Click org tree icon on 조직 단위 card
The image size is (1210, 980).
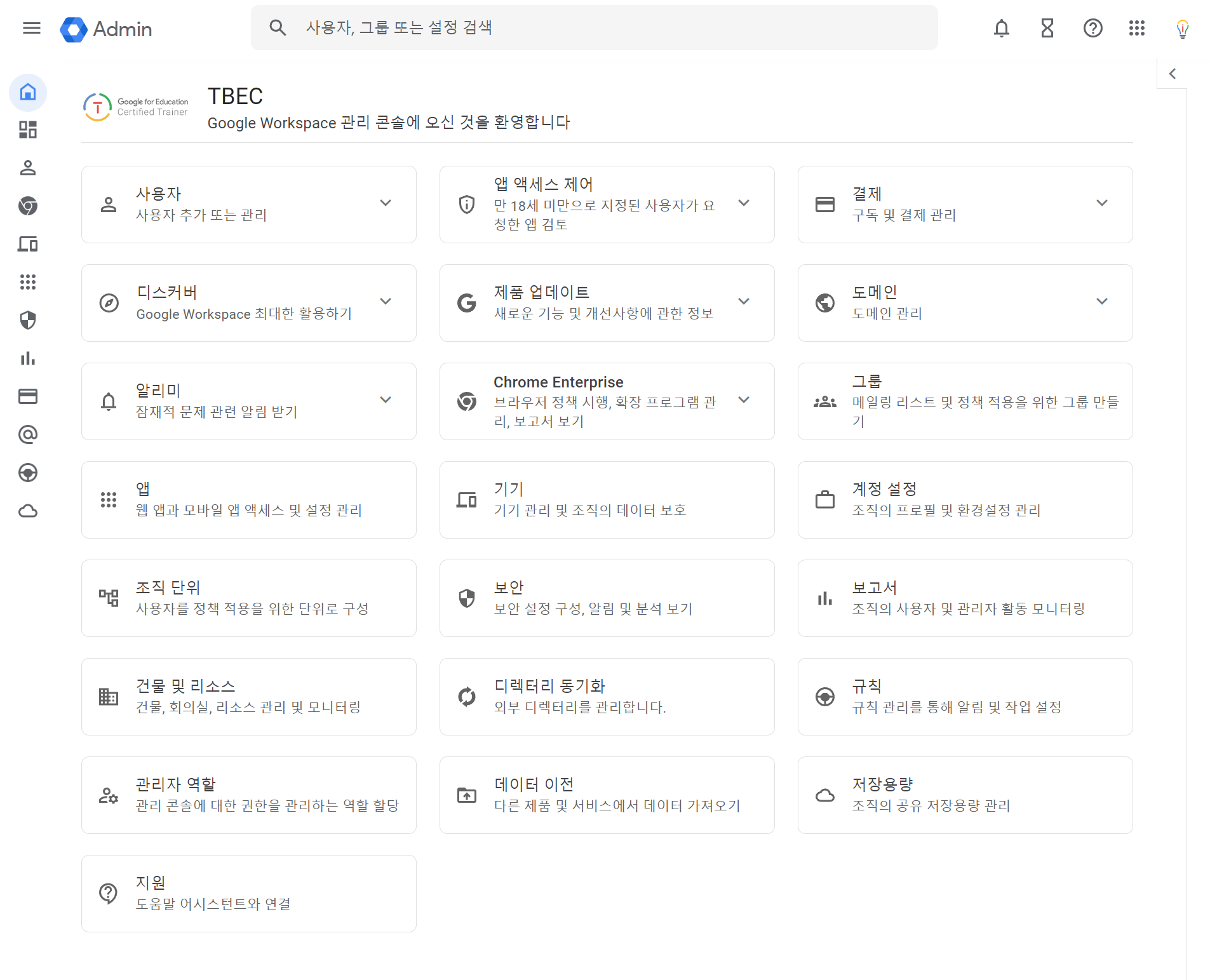(x=109, y=598)
